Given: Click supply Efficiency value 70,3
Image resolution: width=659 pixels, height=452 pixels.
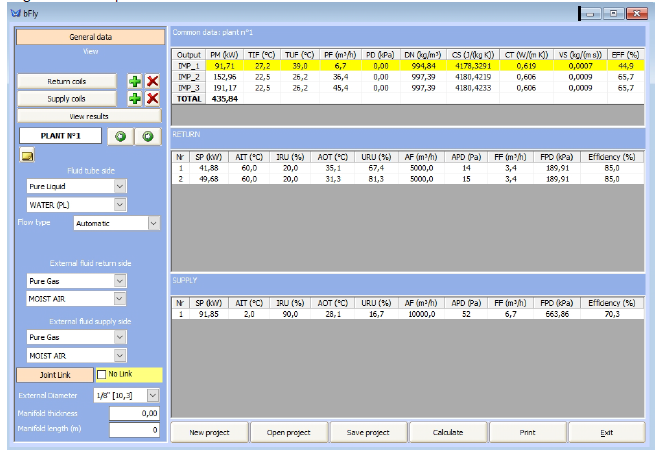Looking at the screenshot, I should click(x=612, y=314).
